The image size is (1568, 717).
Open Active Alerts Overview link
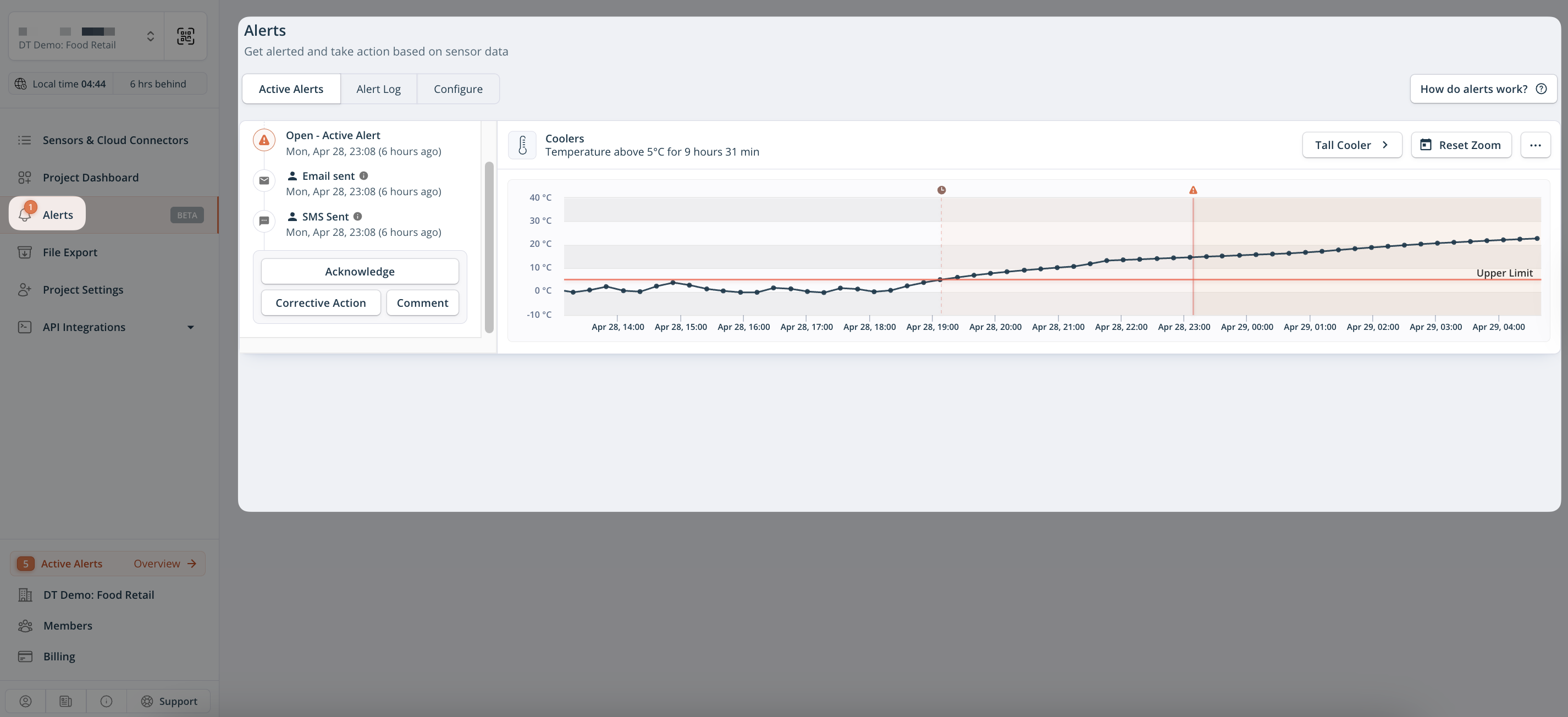pyautogui.click(x=164, y=564)
